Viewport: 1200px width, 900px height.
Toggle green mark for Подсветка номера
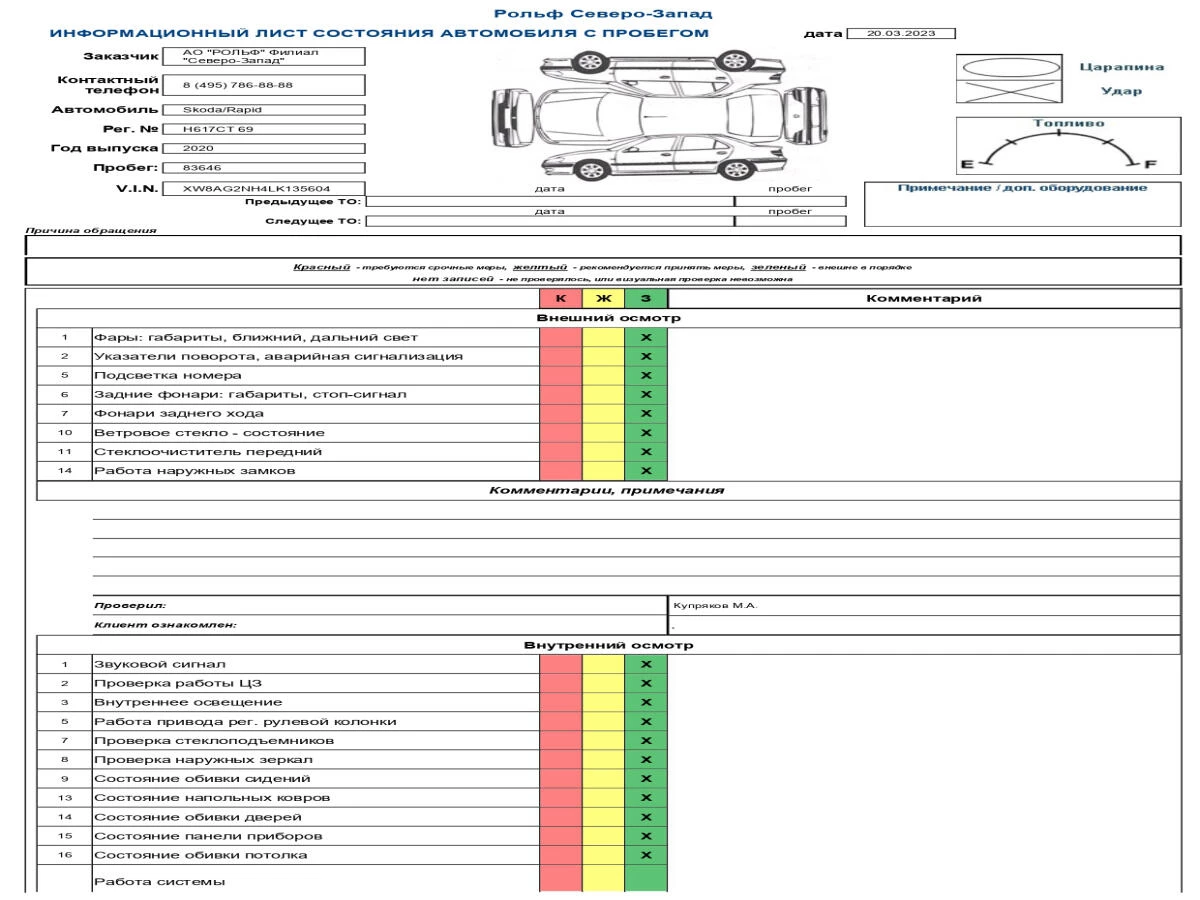(x=646, y=376)
